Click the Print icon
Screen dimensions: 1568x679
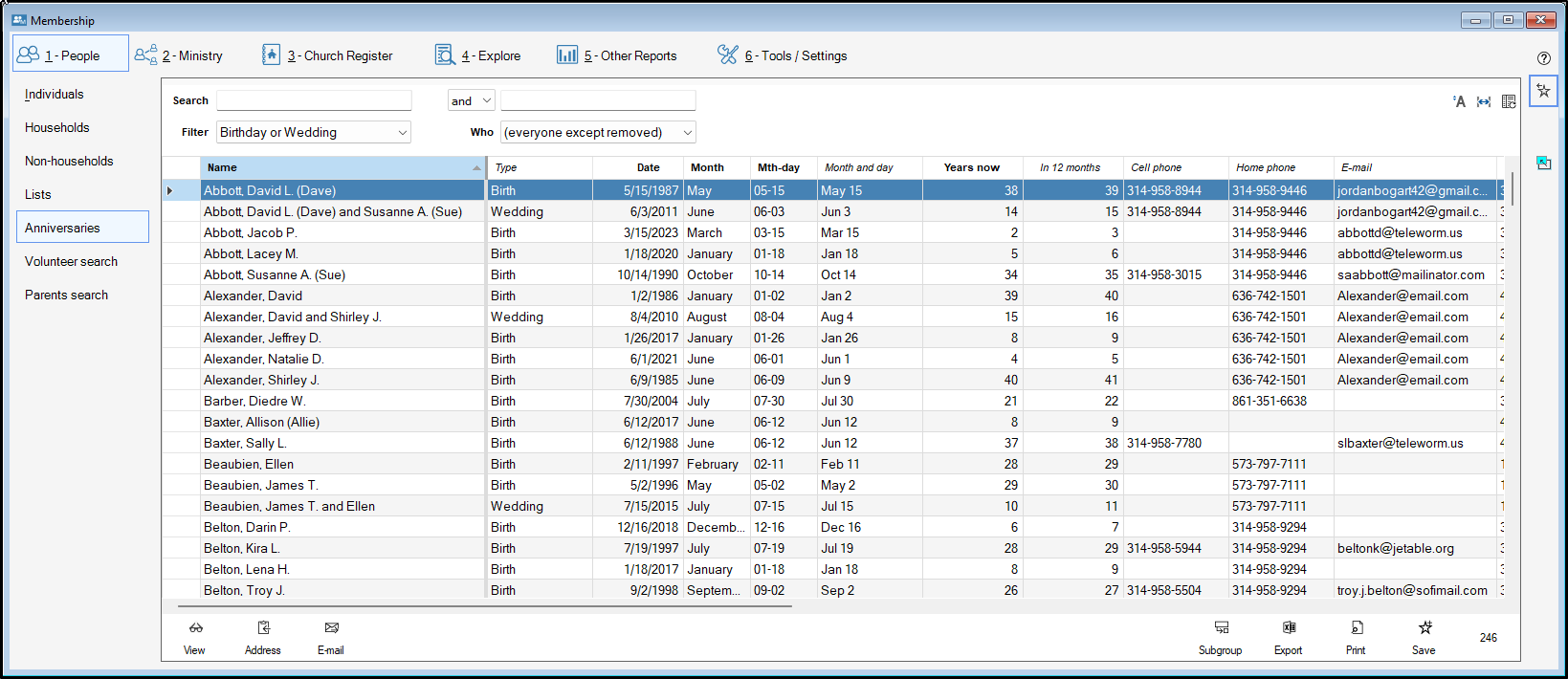coord(1357,628)
